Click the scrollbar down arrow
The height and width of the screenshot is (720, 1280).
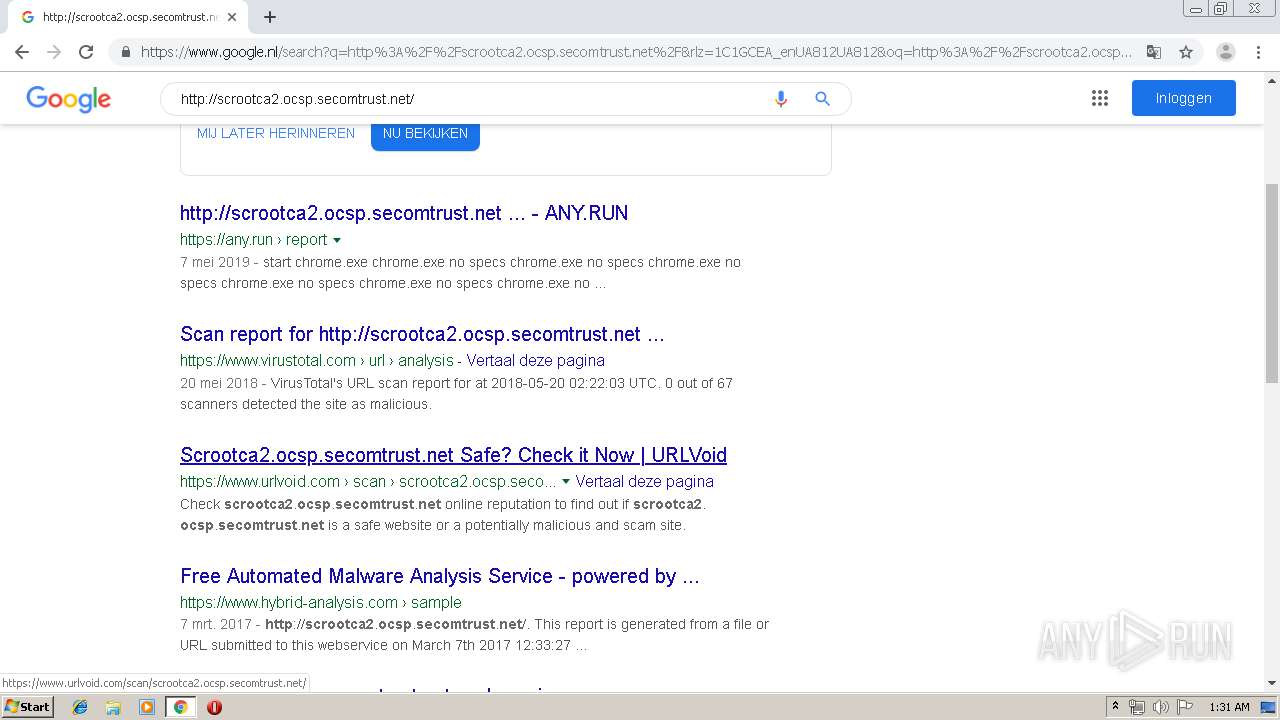[1272, 683]
